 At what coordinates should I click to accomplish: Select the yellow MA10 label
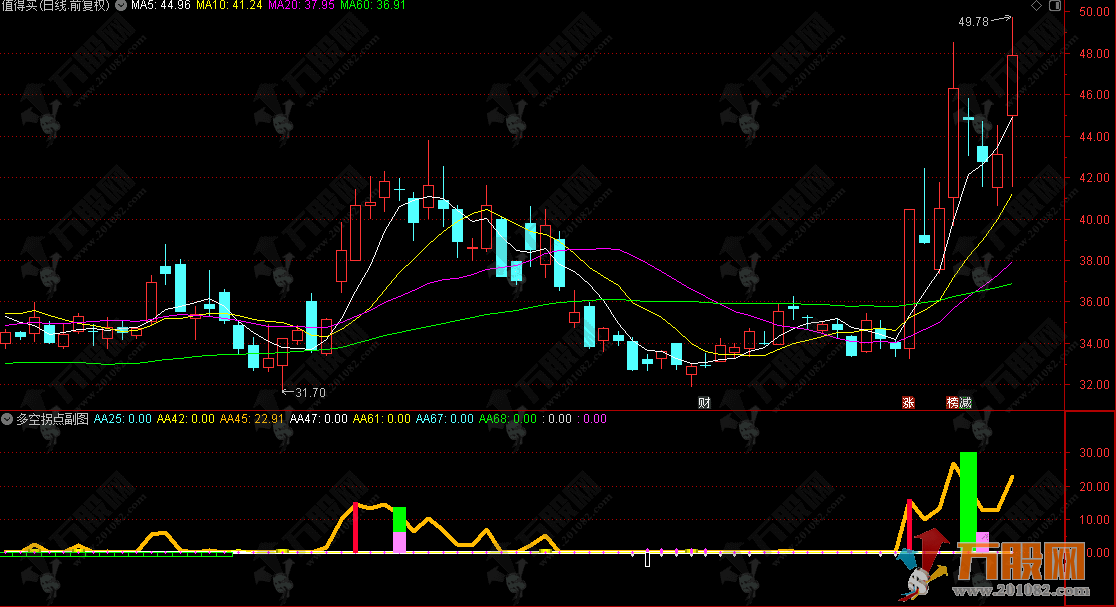229,6
